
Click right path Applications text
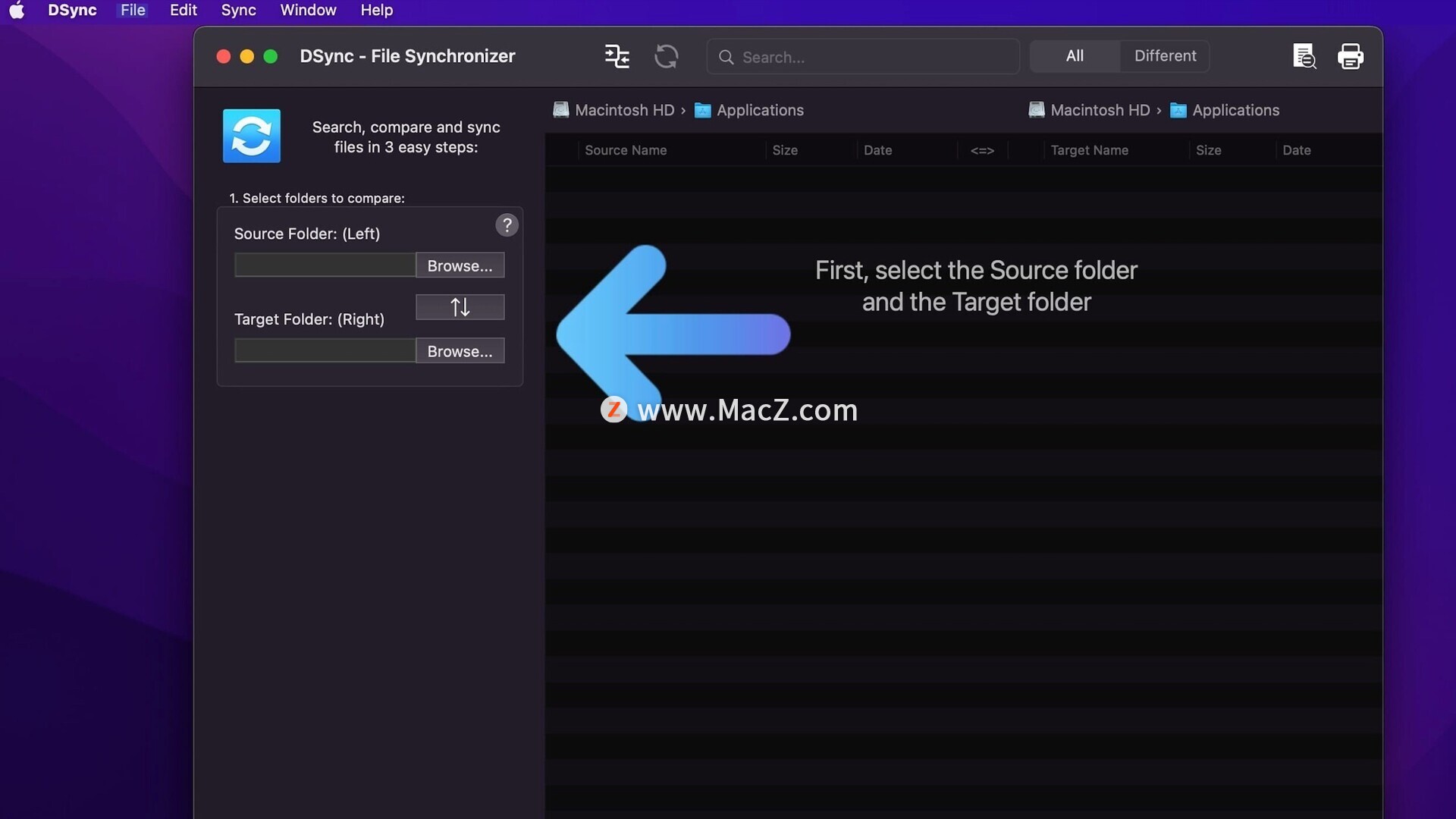[1236, 110]
